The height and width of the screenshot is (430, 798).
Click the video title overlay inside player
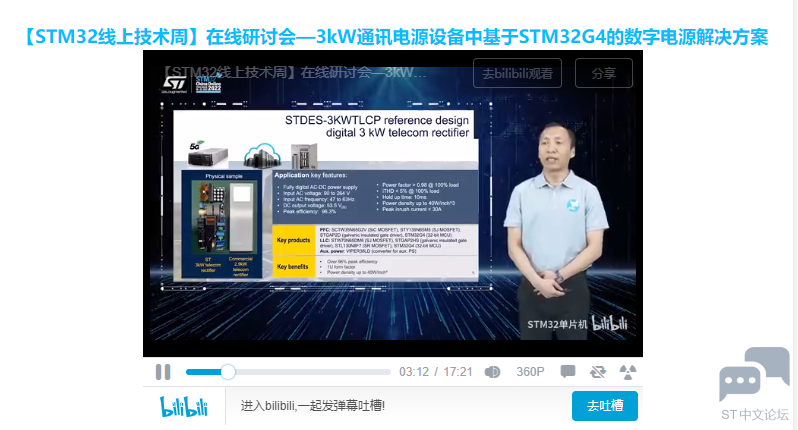pyautogui.click(x=295, y=73)
